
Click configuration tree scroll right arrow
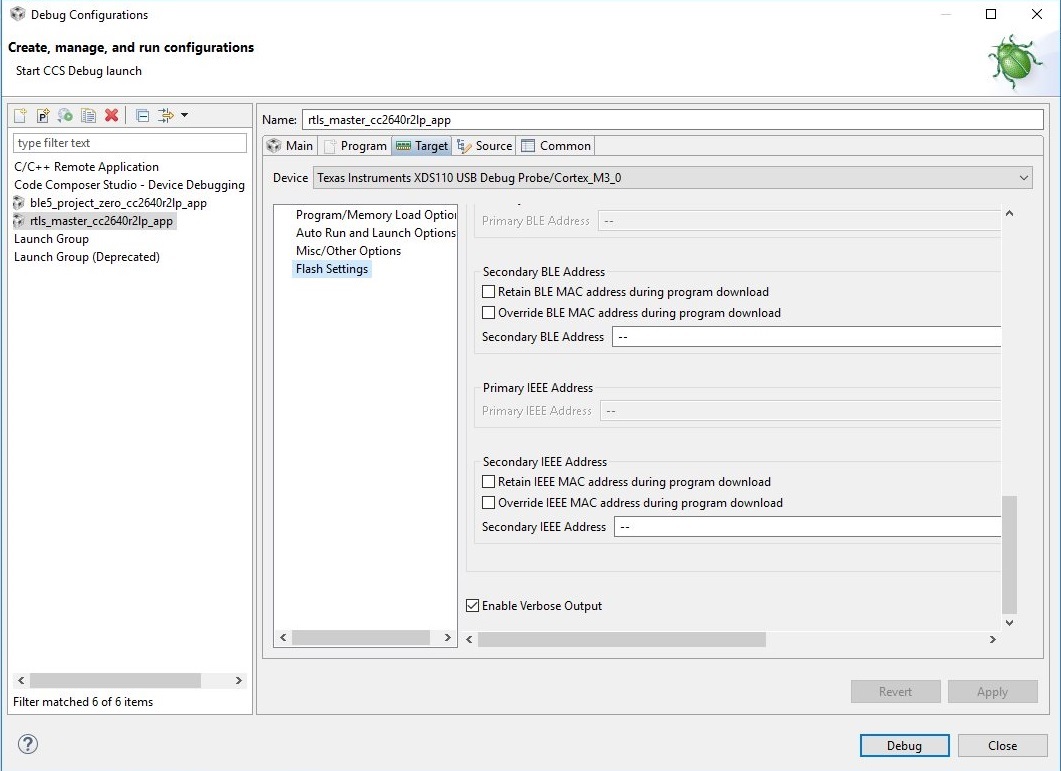239,680
